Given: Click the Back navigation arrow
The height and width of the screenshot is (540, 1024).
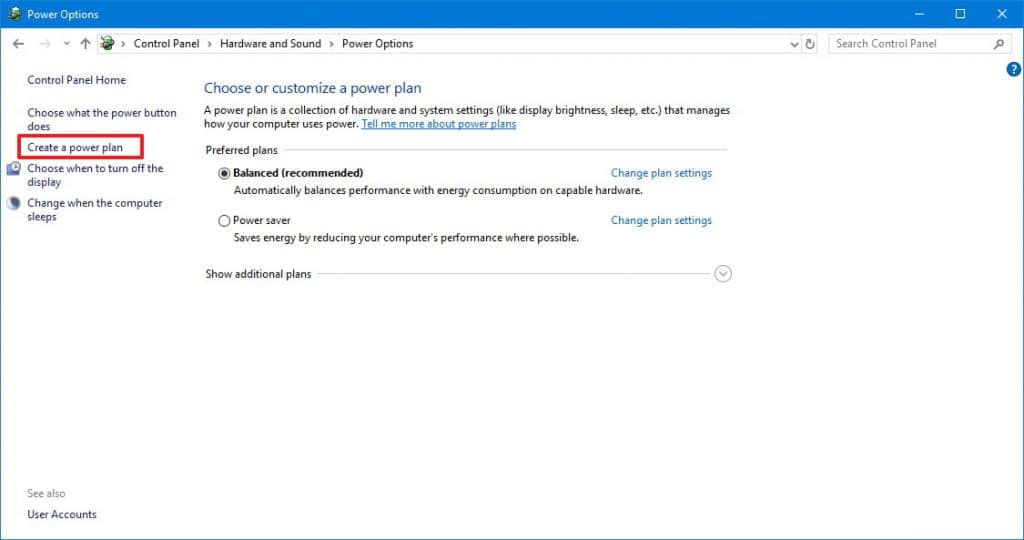Looking at the screenshot, I should coord(18,44).
